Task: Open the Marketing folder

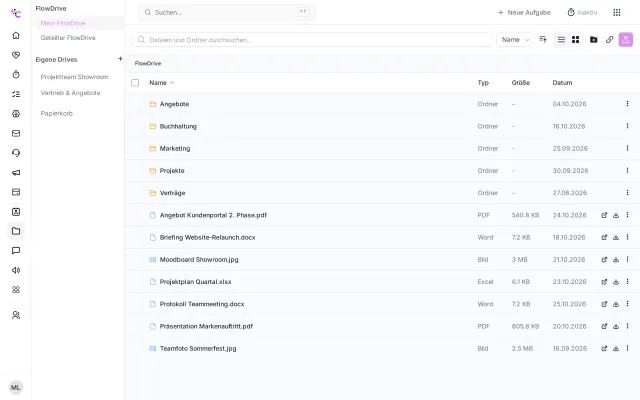Action: [175, 149]
